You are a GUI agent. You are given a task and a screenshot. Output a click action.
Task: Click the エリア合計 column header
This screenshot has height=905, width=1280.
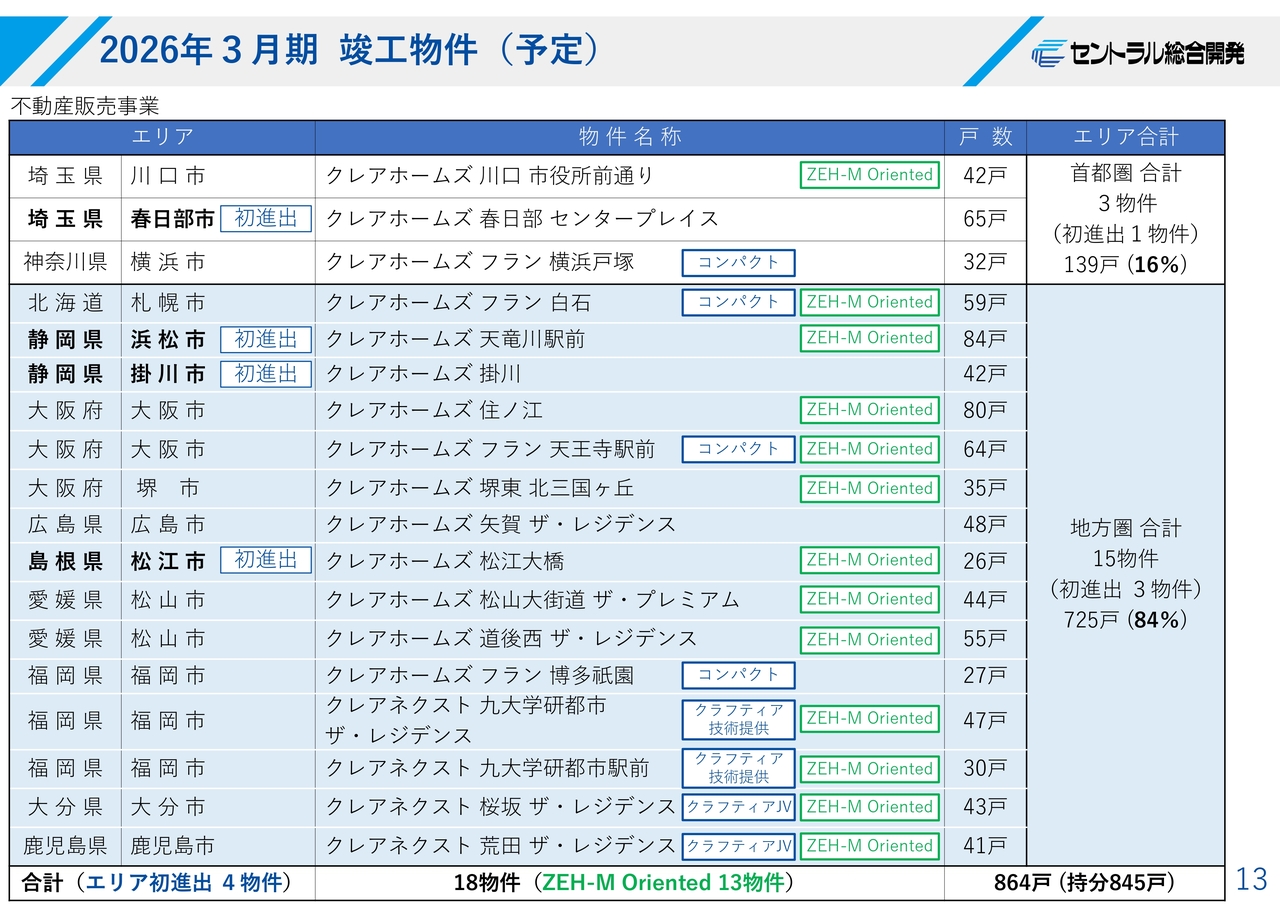click(x=1125, y=137)
